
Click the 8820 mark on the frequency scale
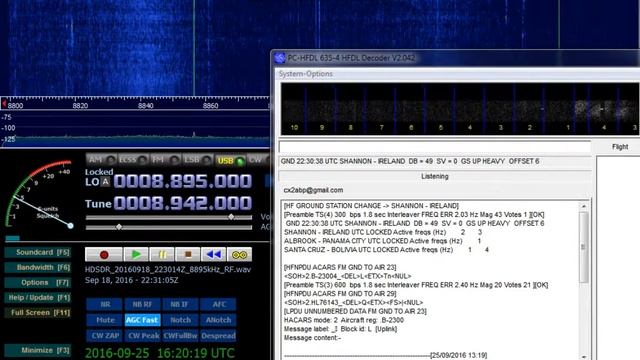point(80,106)
